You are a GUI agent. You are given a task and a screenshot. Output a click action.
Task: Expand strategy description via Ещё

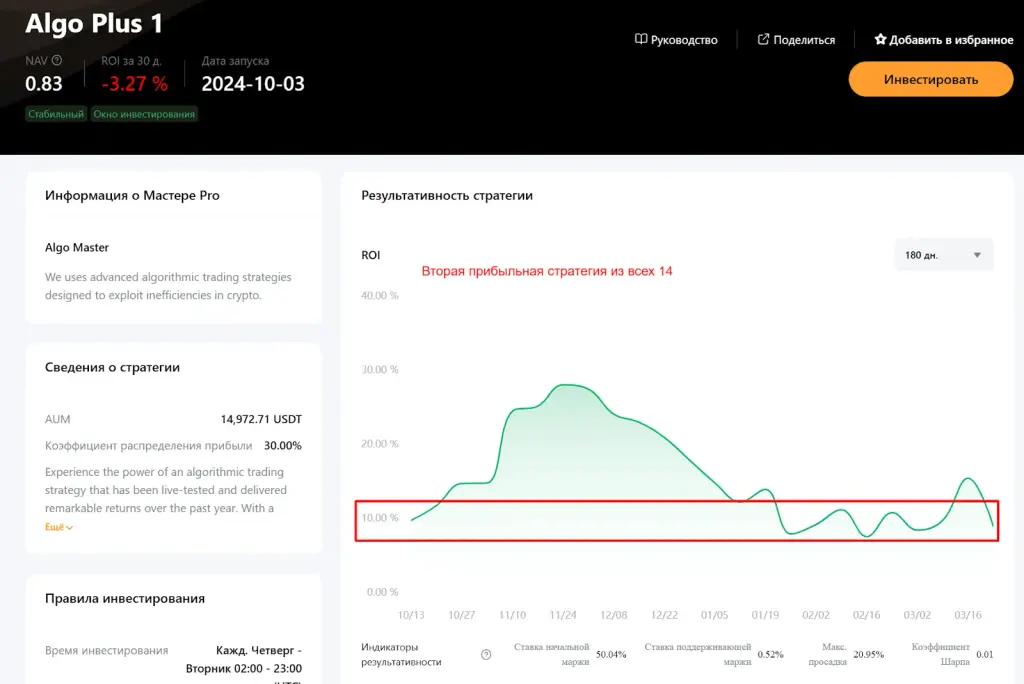59,527
